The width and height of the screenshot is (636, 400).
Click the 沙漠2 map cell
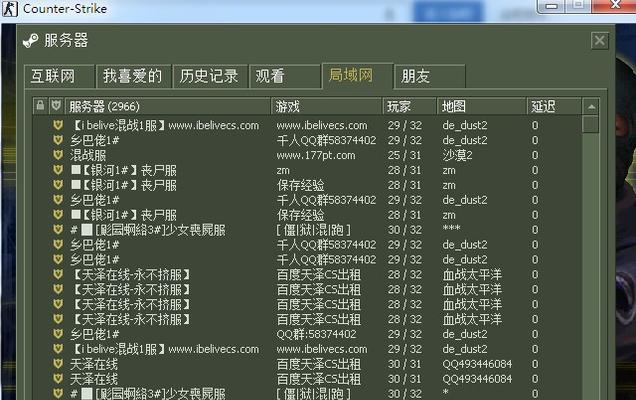tap(457, 155)
